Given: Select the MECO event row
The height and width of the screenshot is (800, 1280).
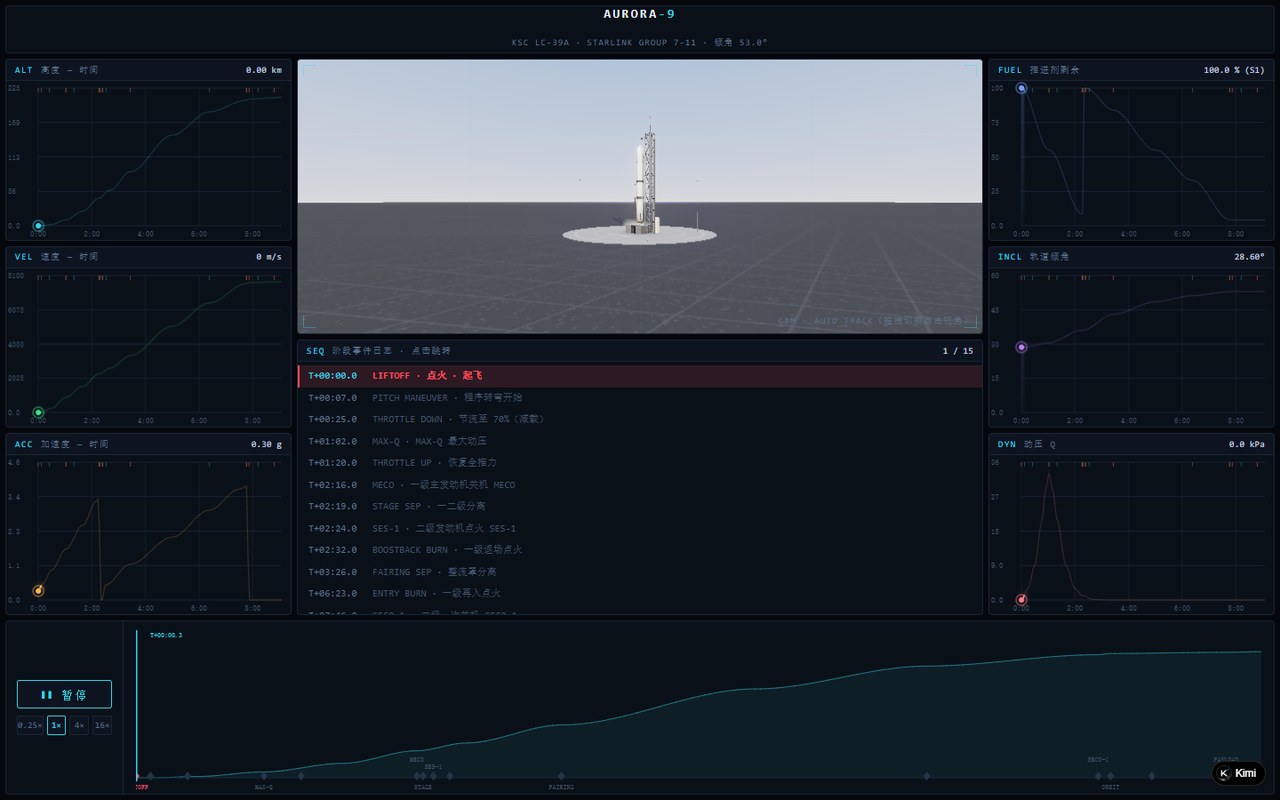Looking at the screenshot, I should [640, 485].
